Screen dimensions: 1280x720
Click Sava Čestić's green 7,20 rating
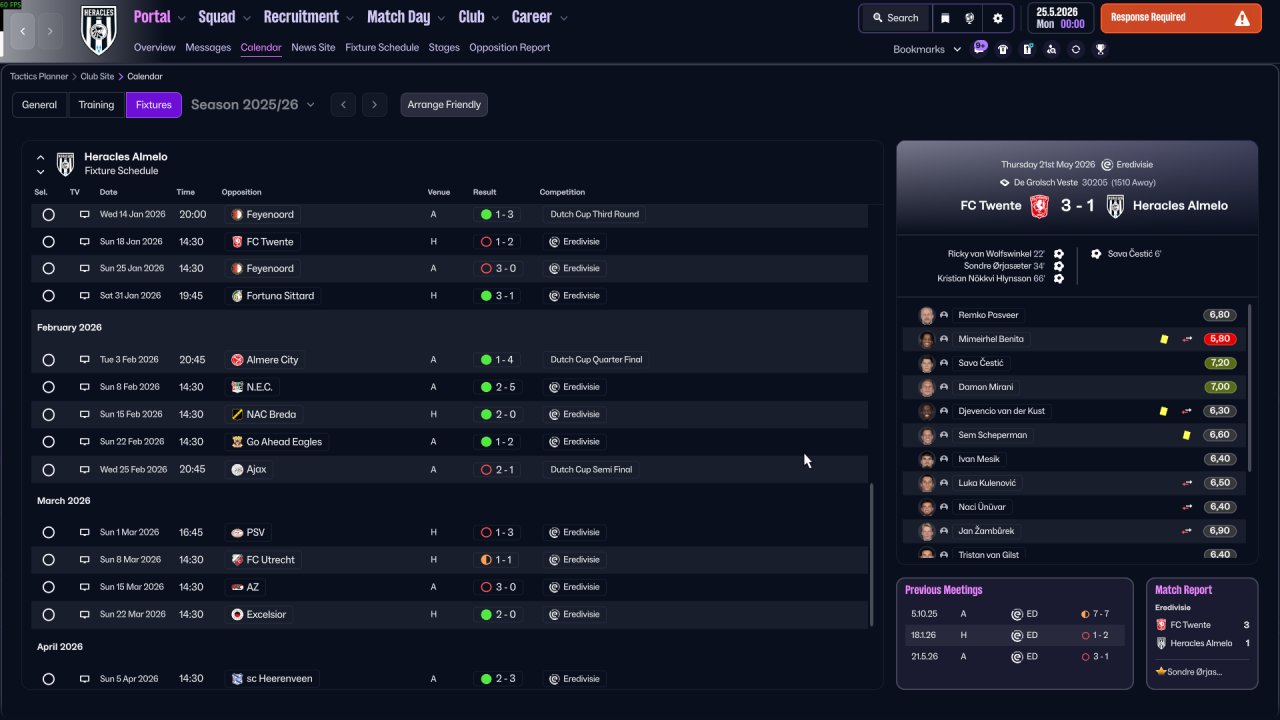[1220, 363]
